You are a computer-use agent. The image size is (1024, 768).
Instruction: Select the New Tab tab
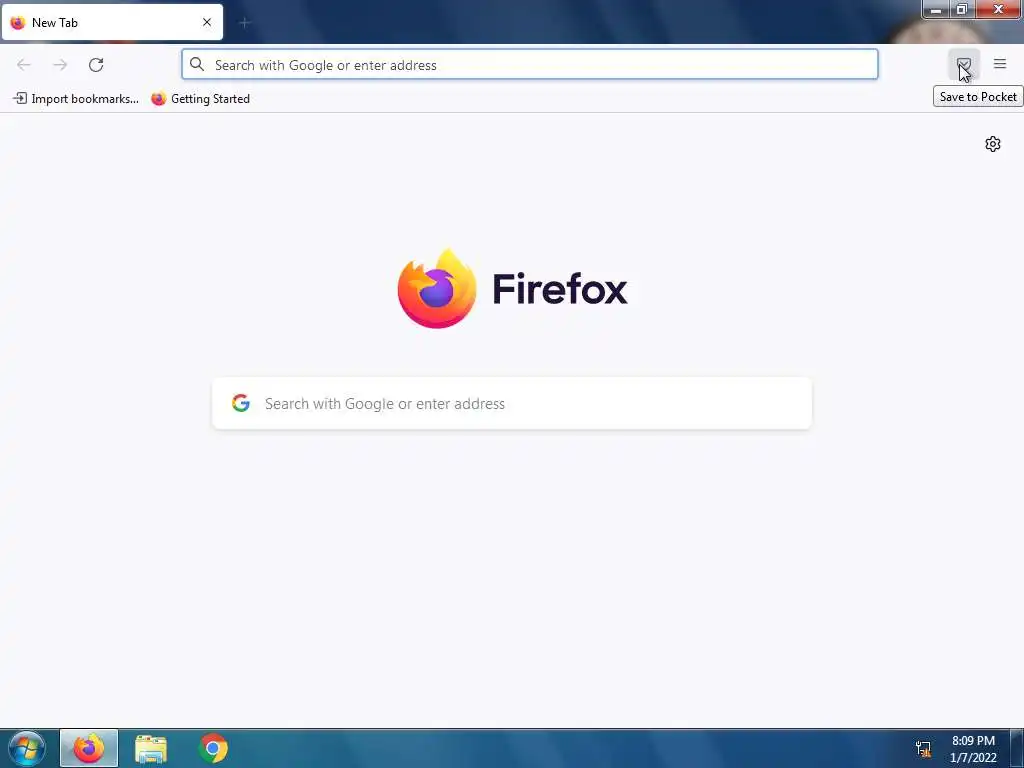[x=112, y=22]
